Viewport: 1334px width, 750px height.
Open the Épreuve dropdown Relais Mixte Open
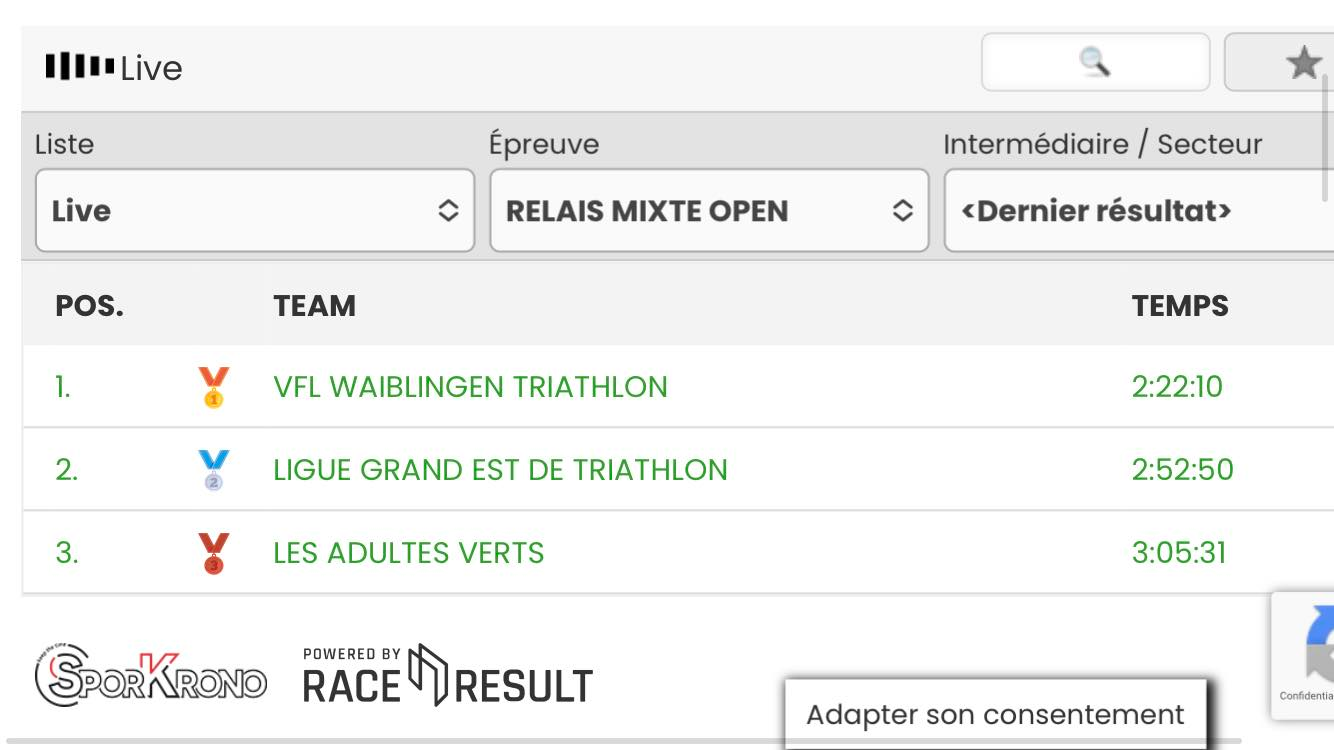[708, 211]
